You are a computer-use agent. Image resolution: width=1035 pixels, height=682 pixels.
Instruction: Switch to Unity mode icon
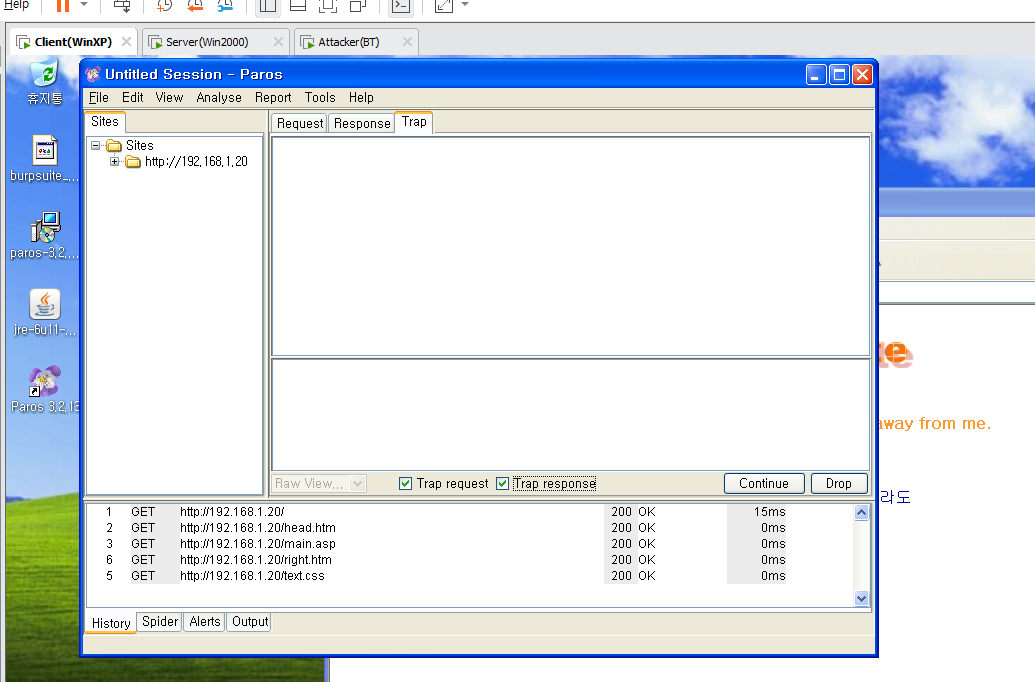[x=358, y=6]
